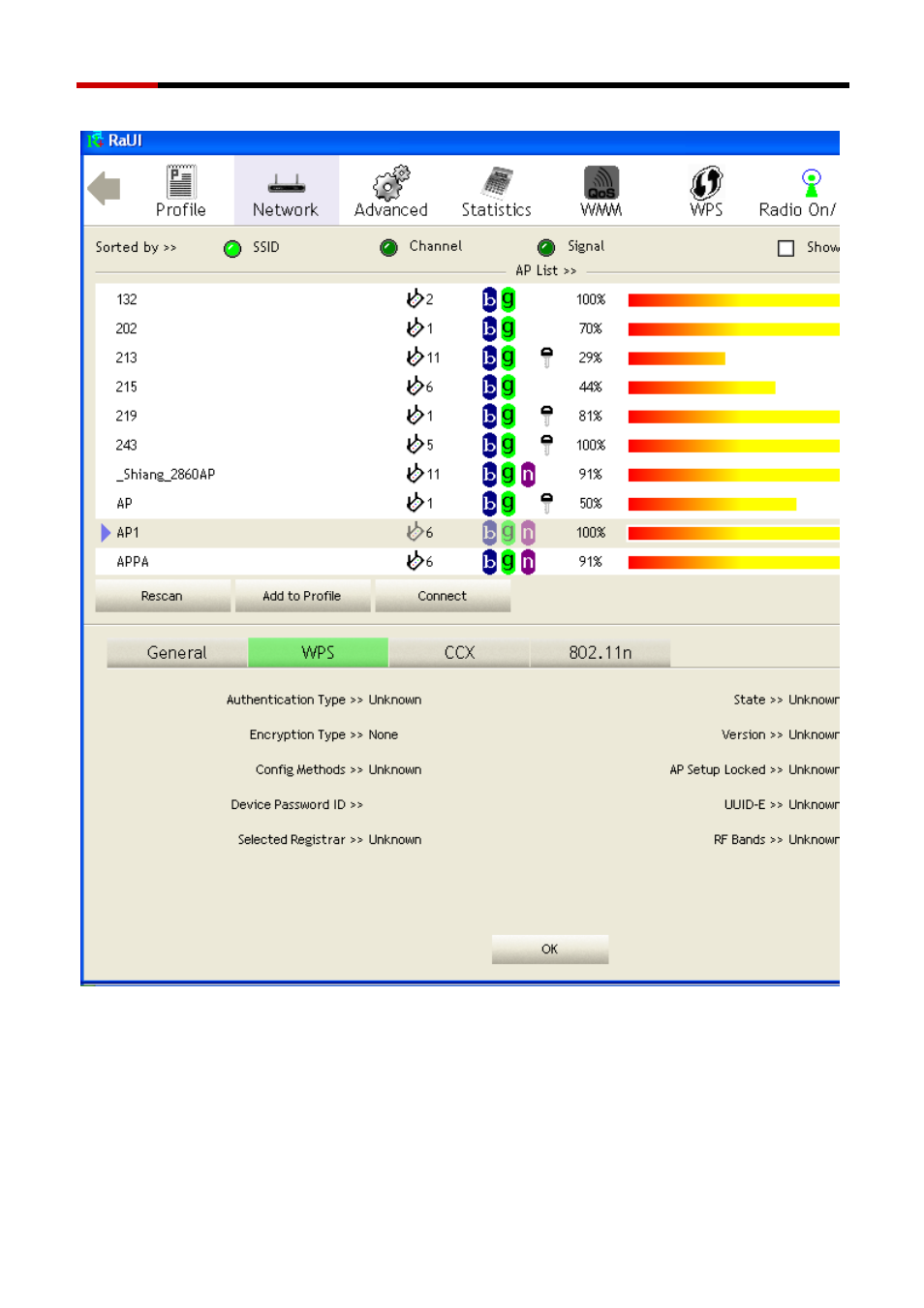
Task: Click signal bar for network AP
Action: (713, 504)
